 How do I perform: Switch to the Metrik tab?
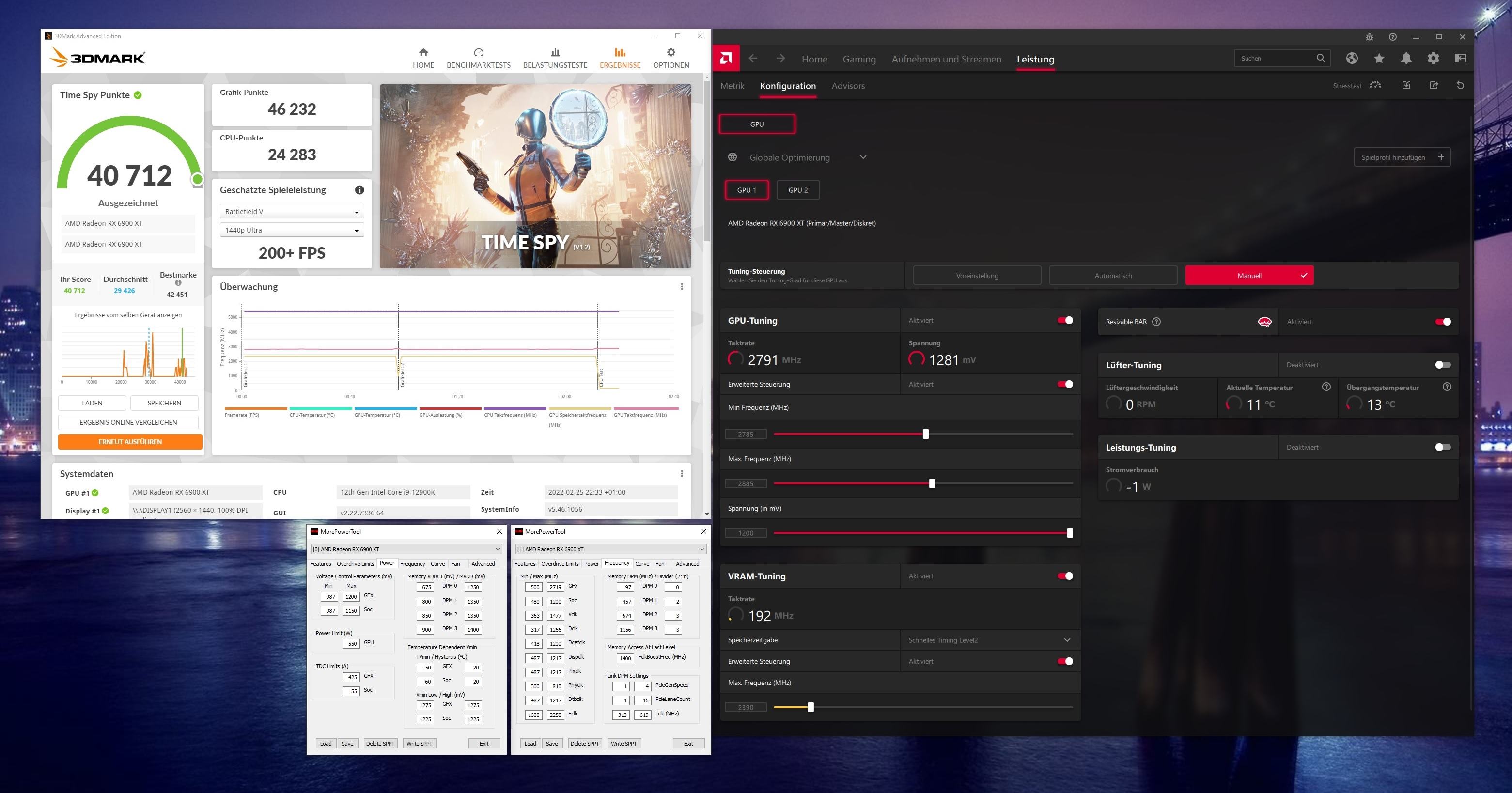[732, 86]
